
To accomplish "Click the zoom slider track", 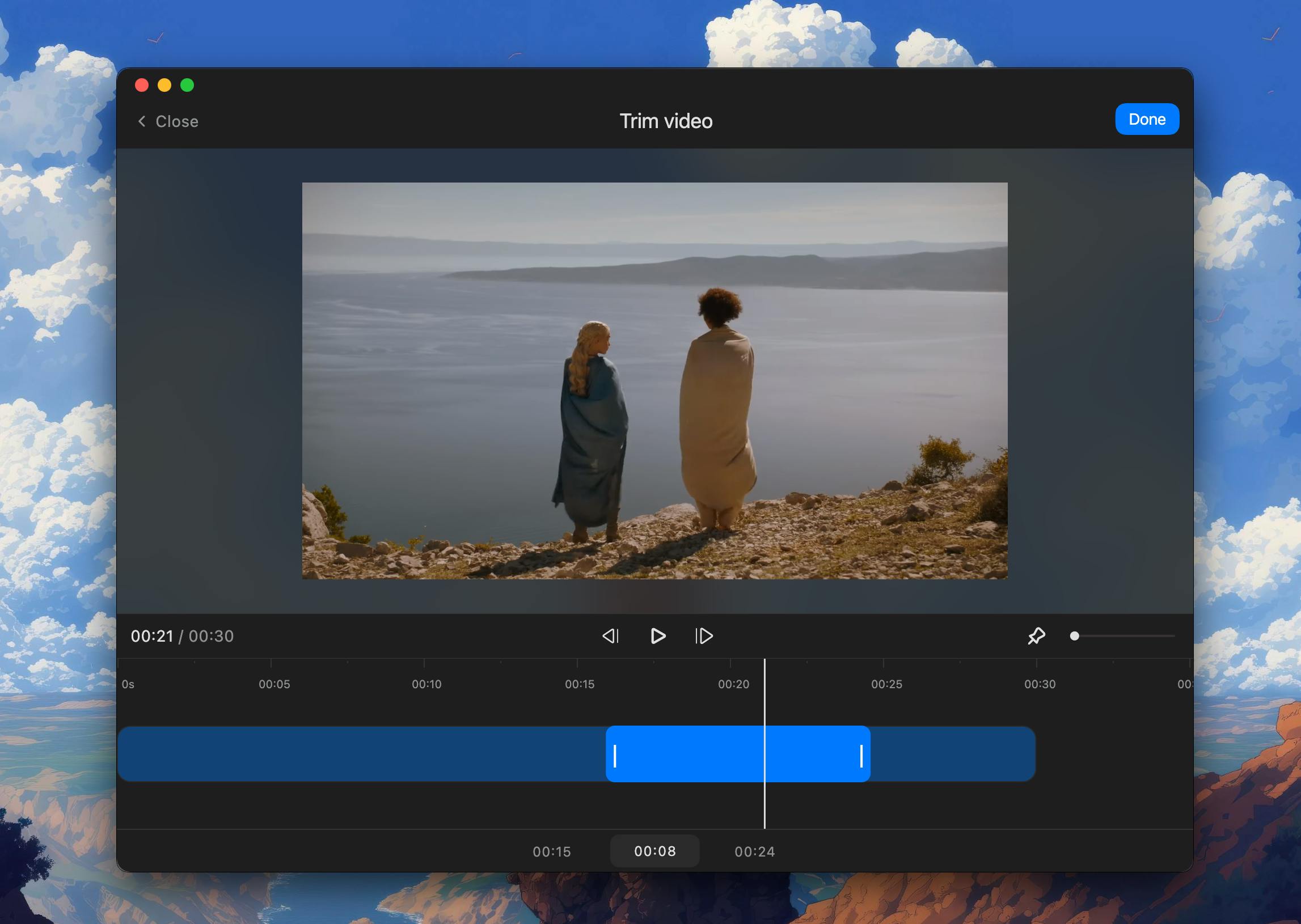I will 1122,635.
